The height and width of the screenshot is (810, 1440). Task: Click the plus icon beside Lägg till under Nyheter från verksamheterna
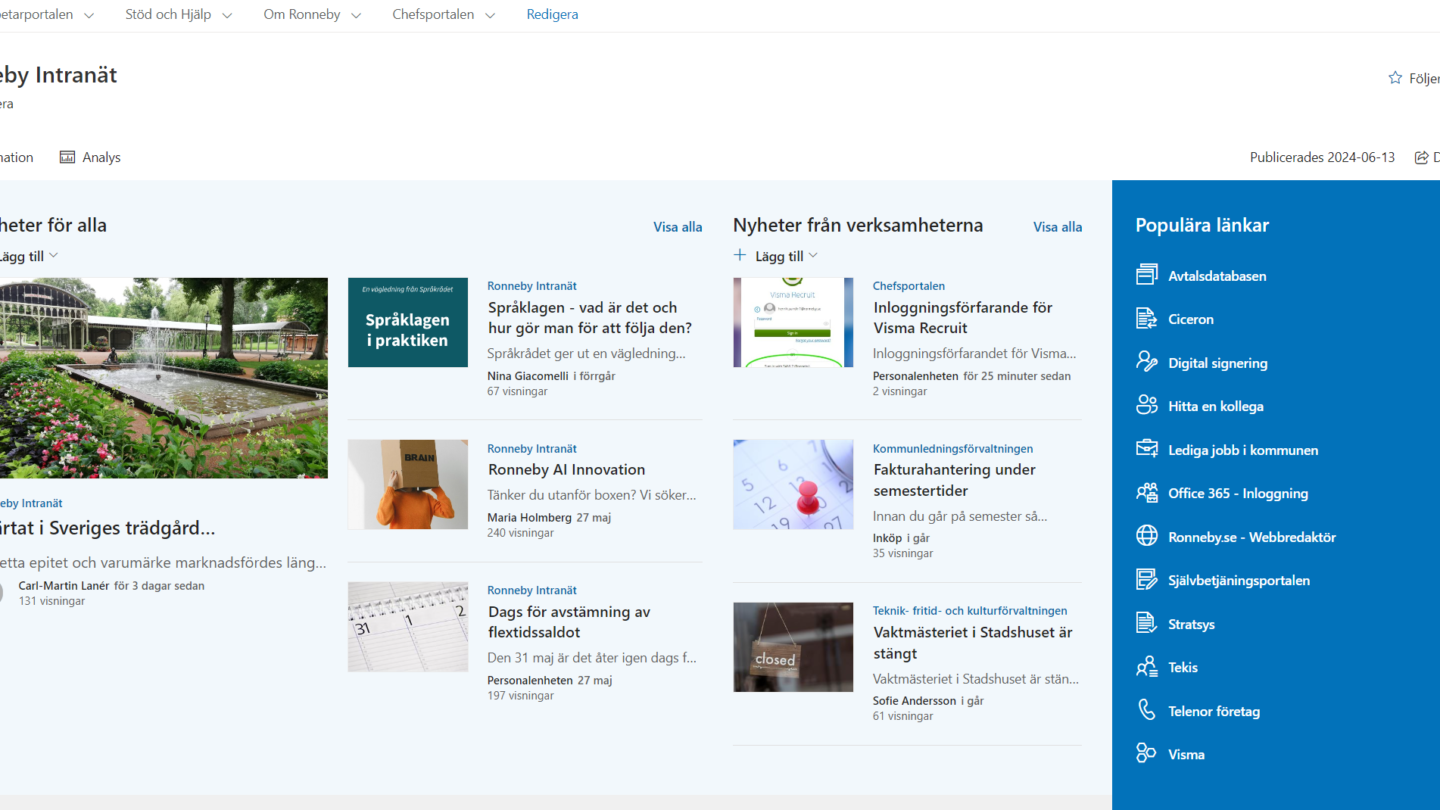pos(740,255)
